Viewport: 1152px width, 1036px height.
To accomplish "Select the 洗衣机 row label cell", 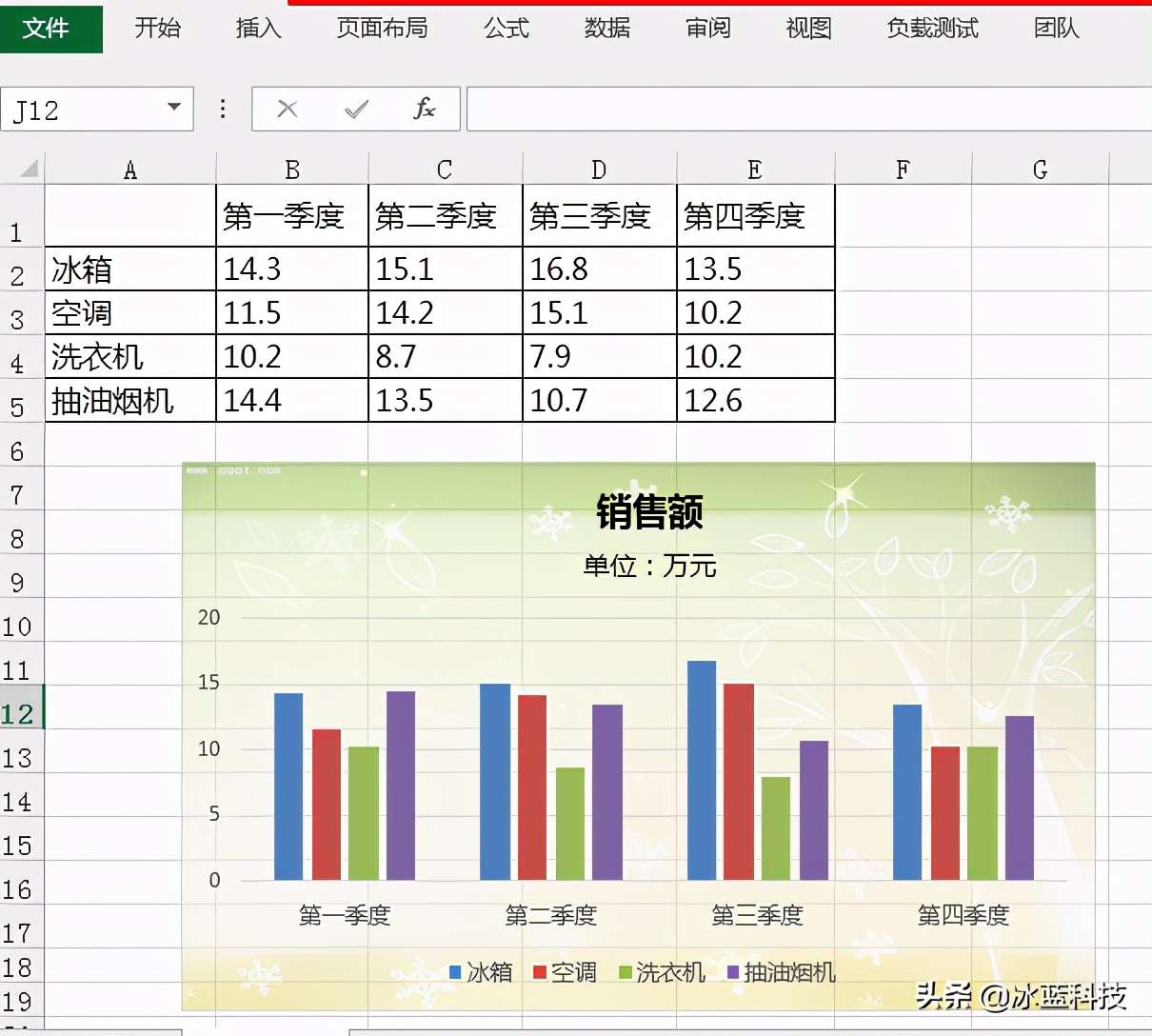I will pyautogui.click(x=130, y=356).
